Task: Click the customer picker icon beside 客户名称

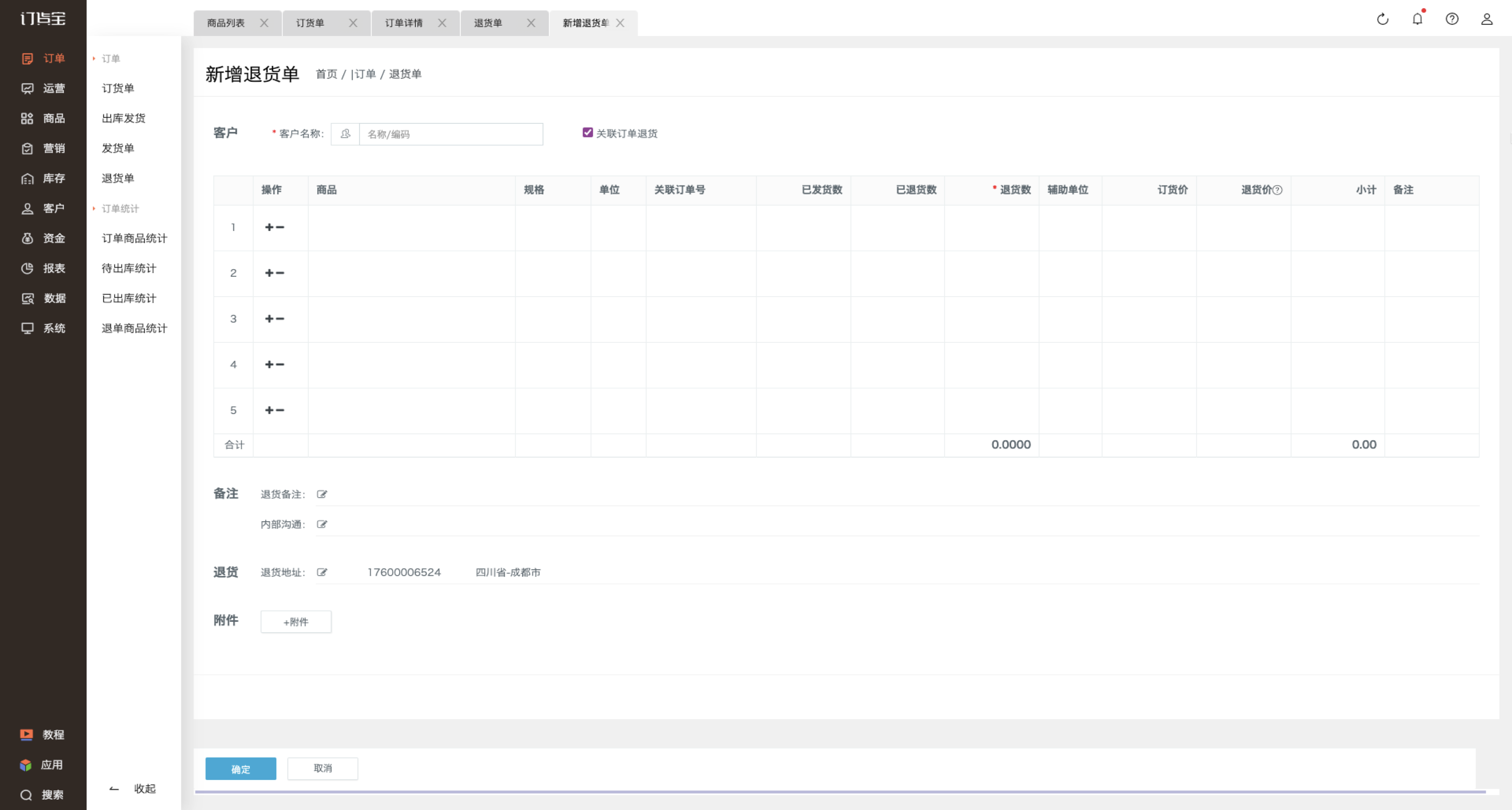Action: [x=345, y=134]
